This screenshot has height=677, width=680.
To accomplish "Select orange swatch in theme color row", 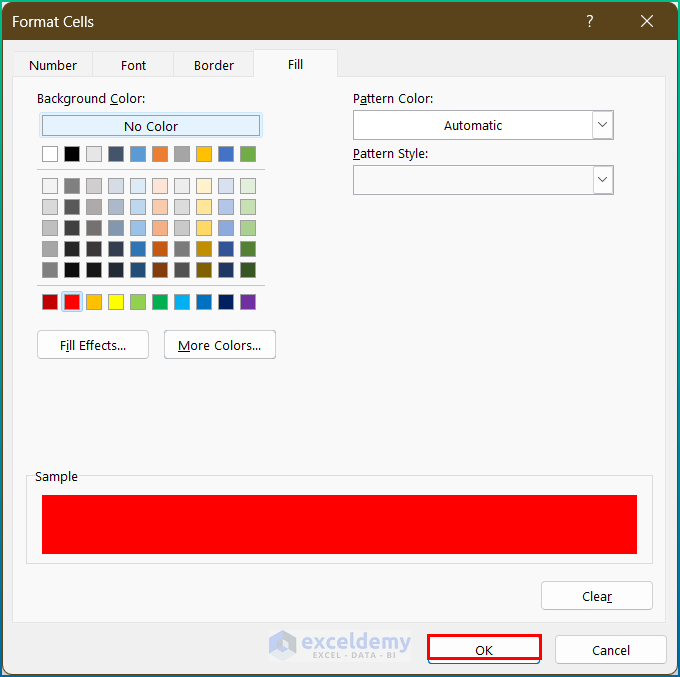I will [x=160, y=154].
